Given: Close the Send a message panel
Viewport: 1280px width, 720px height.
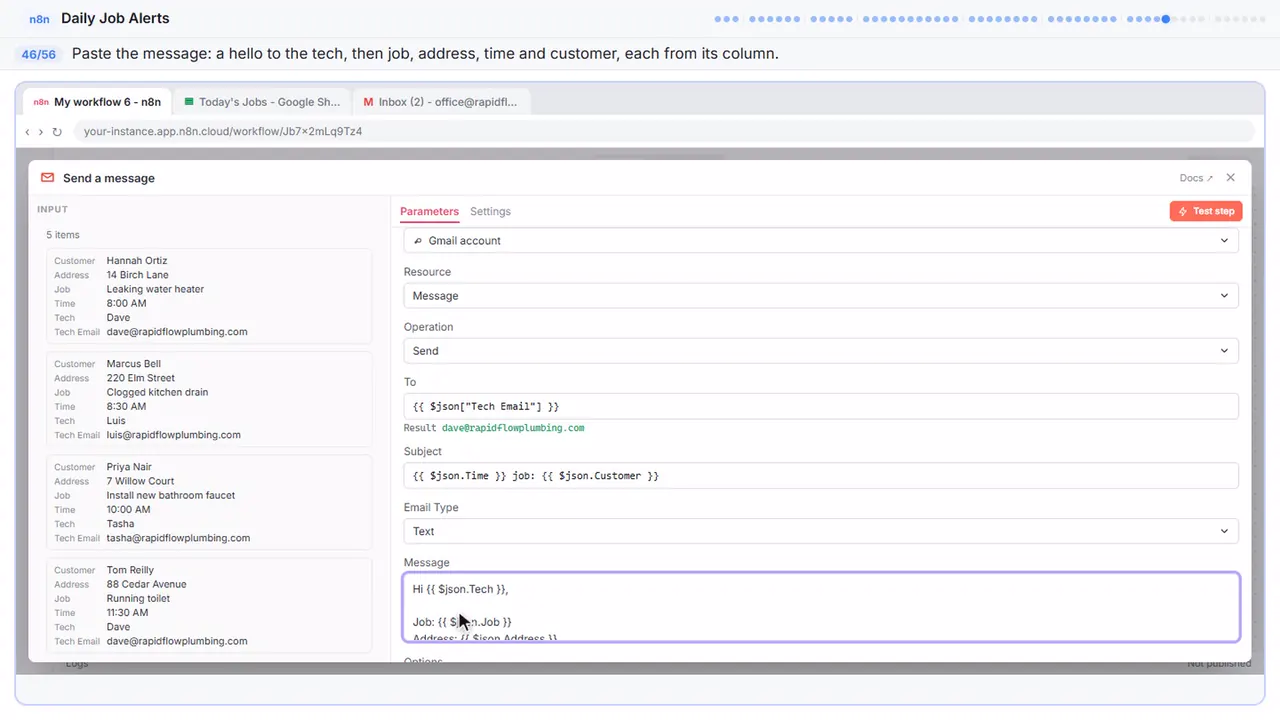Looking at the screenshot, I should pyautogui.click(x=1231, y=178).
